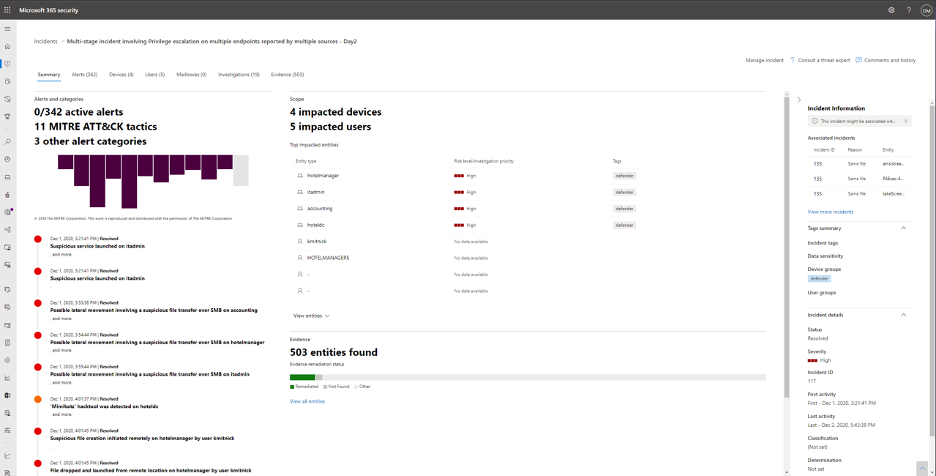Screen dimensions: 936x476
Task: Click the tallest purple bar in the MITRE chart
Action: click(130, 182)
